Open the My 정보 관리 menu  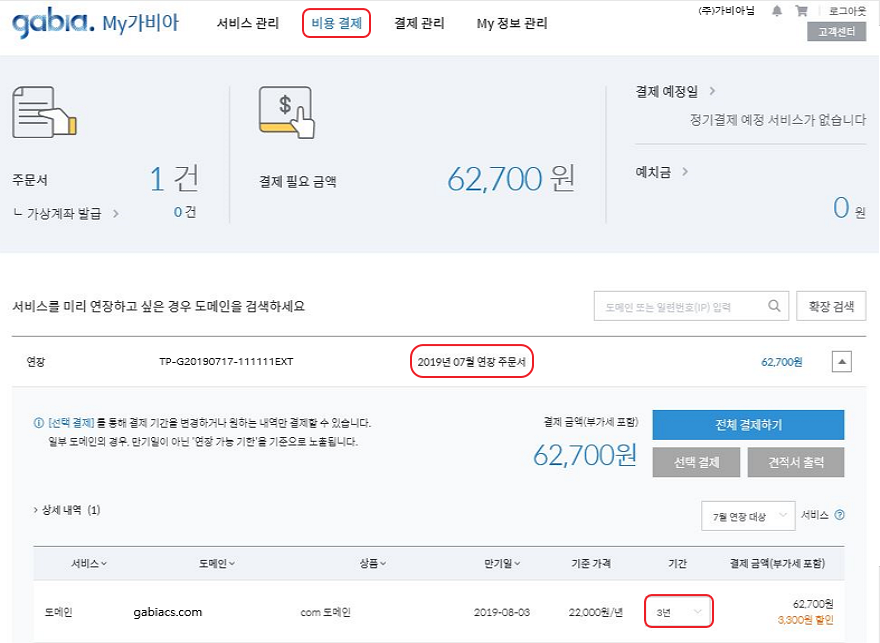512,23
